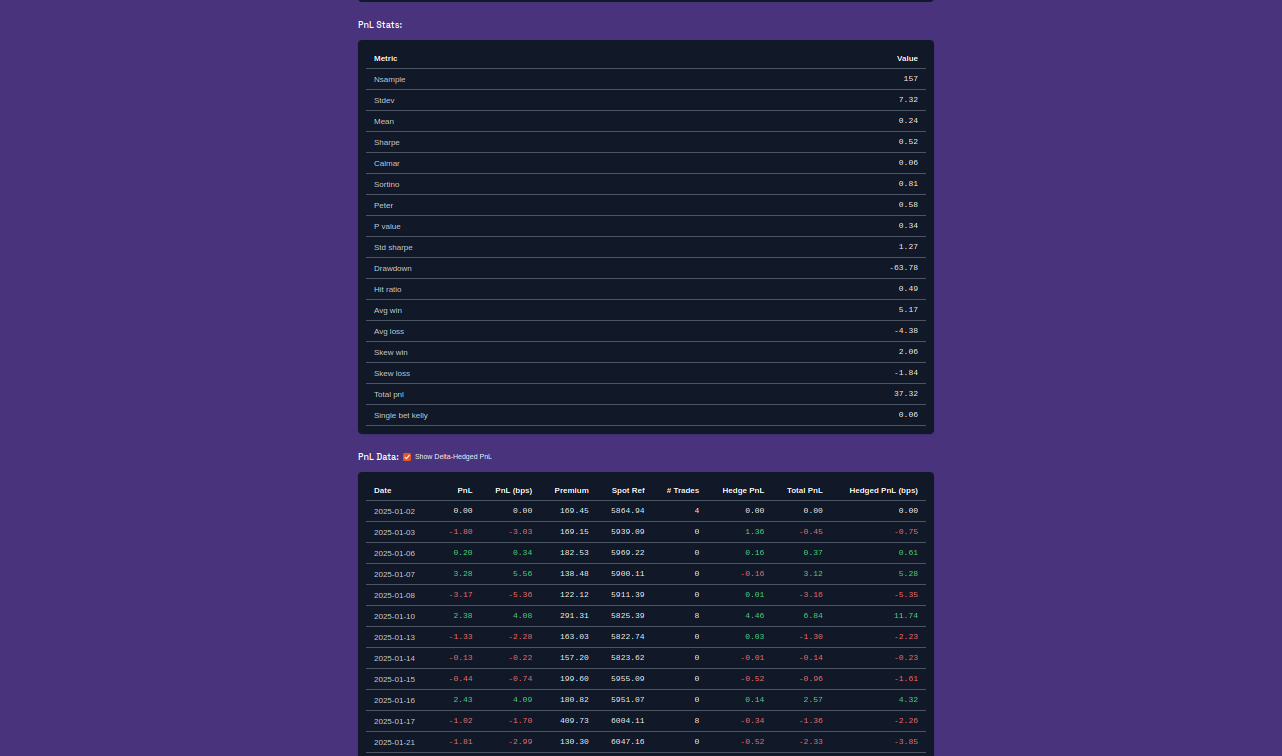This screenshot has width=1282, height=756.
Task: Click the date 2025-01-03 in PnL Data
Action: coord(394,532)
